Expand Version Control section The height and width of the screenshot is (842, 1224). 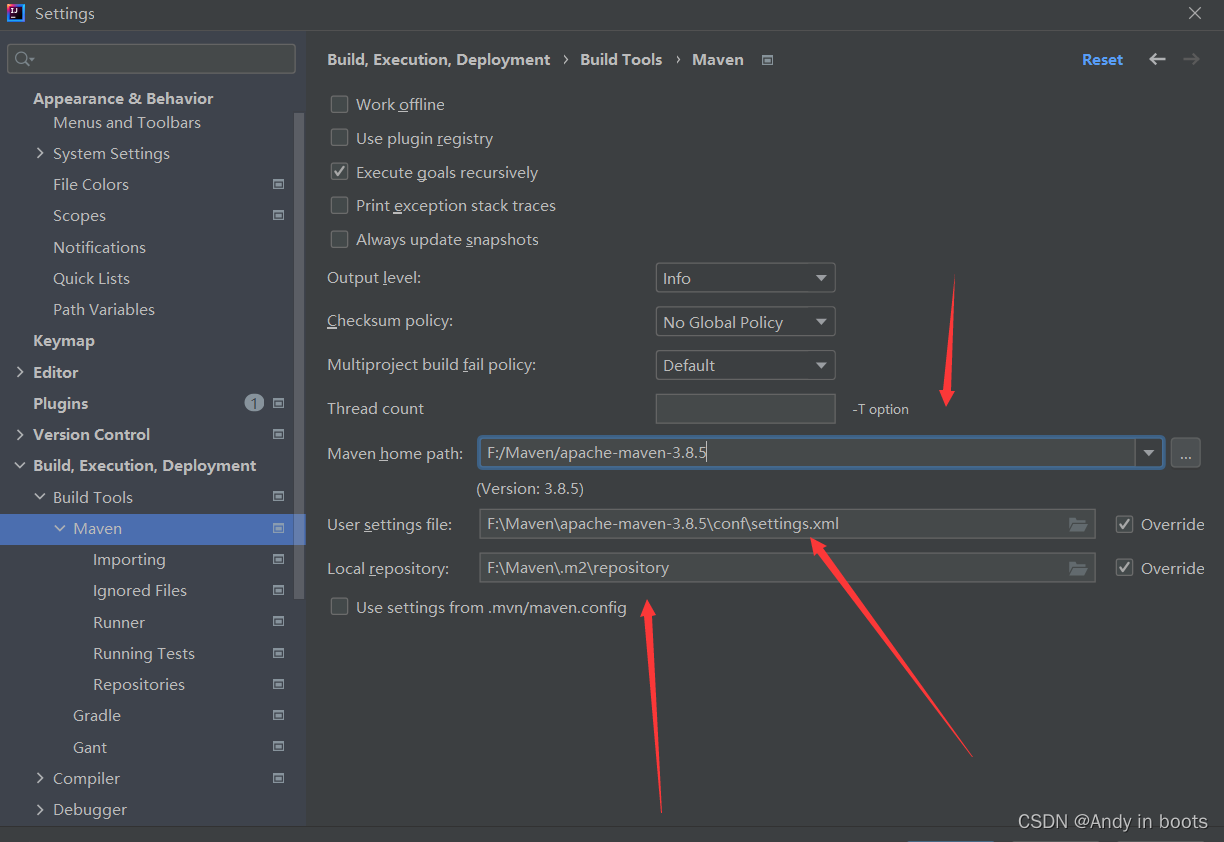[x=20, y=434]
